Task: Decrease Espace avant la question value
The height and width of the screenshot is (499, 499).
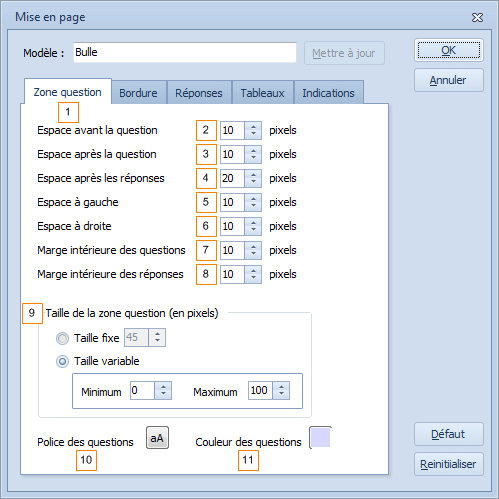Action: tap(253, 134)
